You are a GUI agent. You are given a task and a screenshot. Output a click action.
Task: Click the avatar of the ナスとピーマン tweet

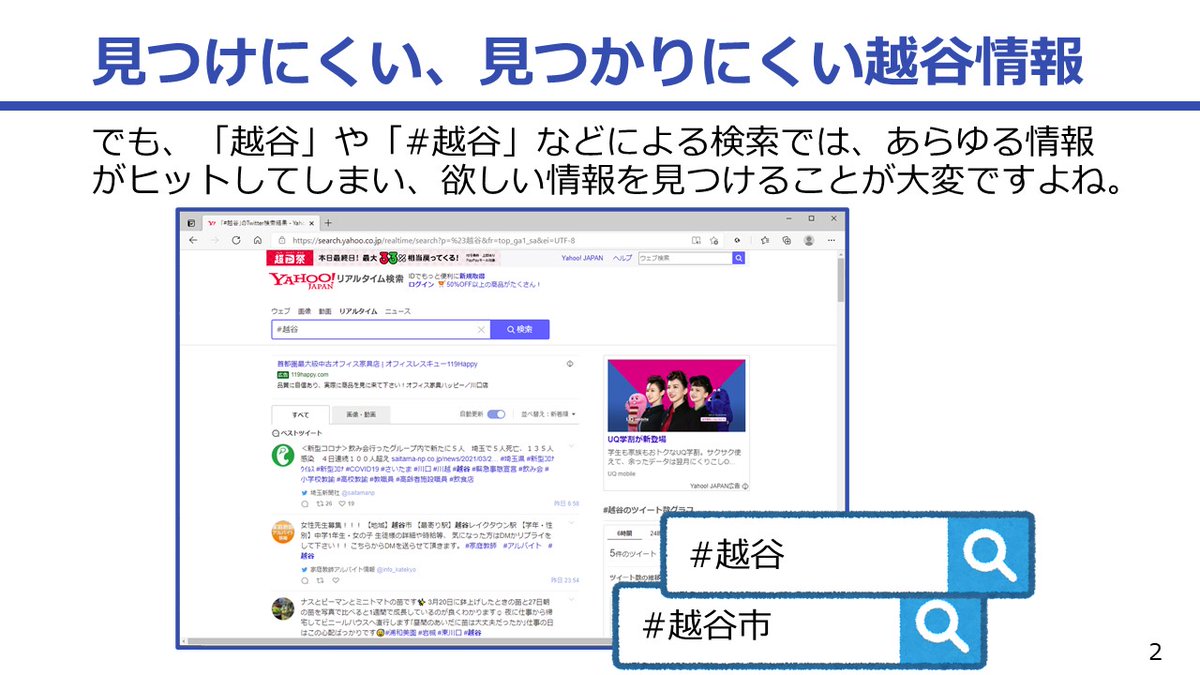pyautogui.click(x=283, y=608)
